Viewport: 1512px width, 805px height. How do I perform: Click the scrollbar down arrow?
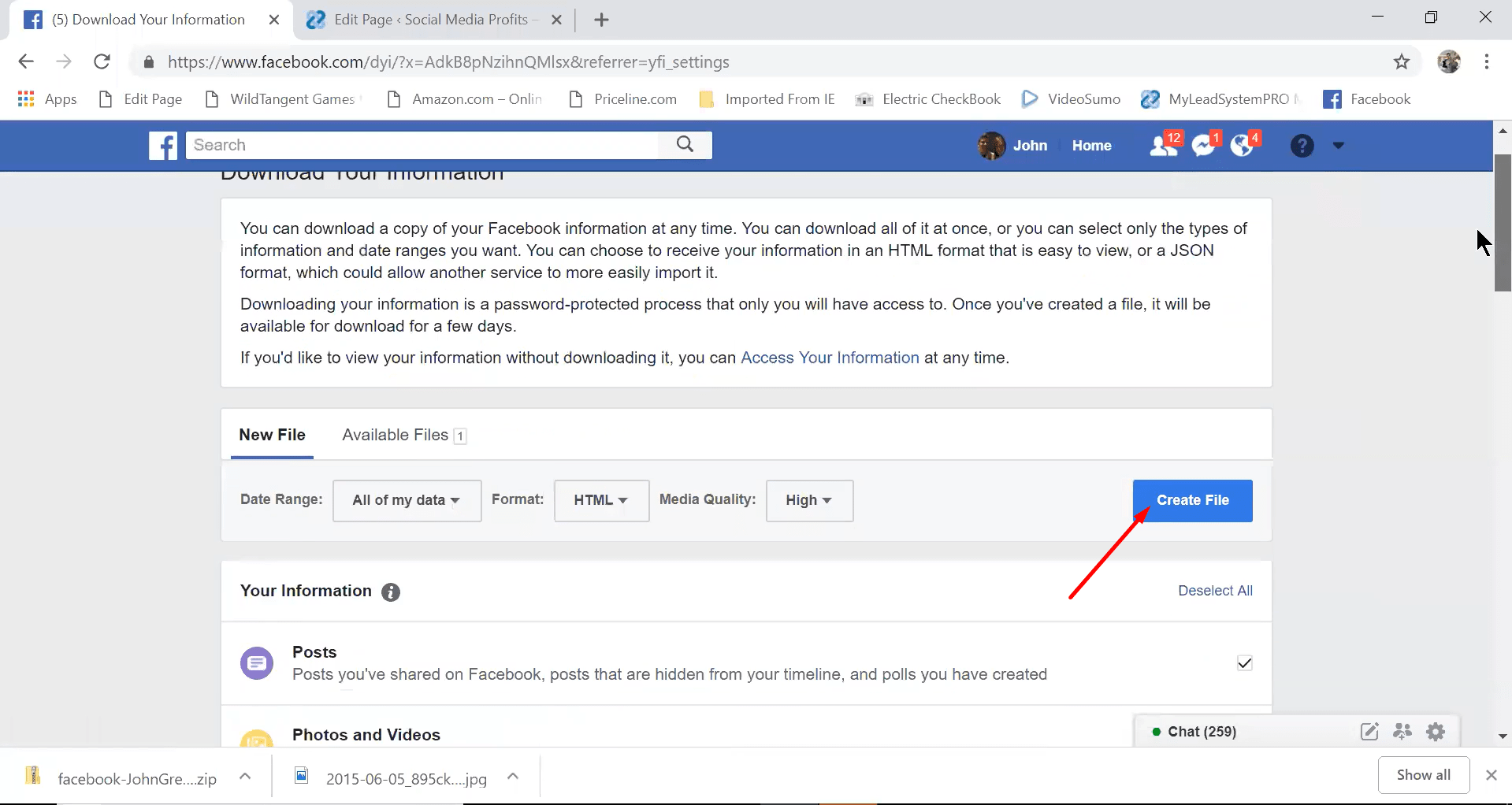point(1503,736)
